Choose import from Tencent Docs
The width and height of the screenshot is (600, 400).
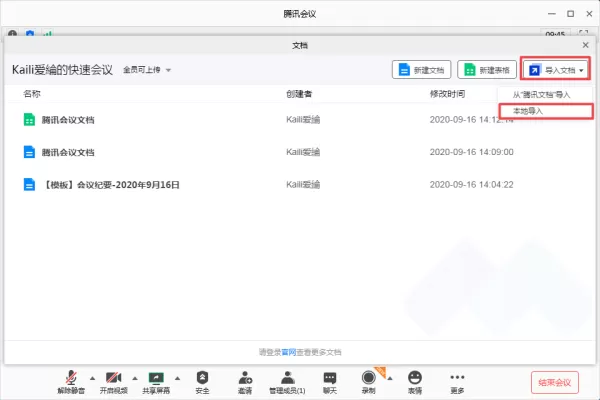click(x=541, y=95)
